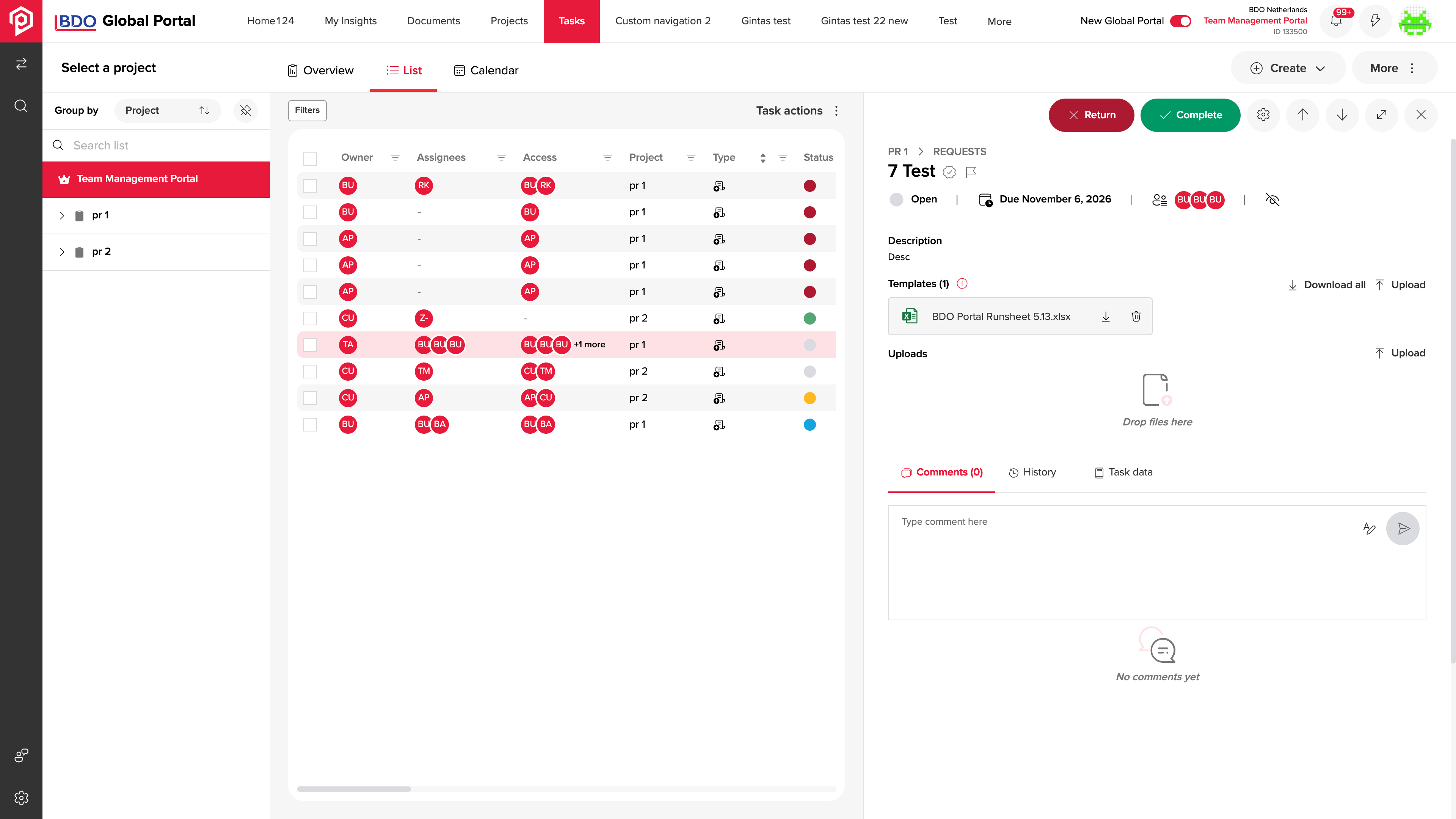Expand task panel to full screen

[x=1381, y=115]
